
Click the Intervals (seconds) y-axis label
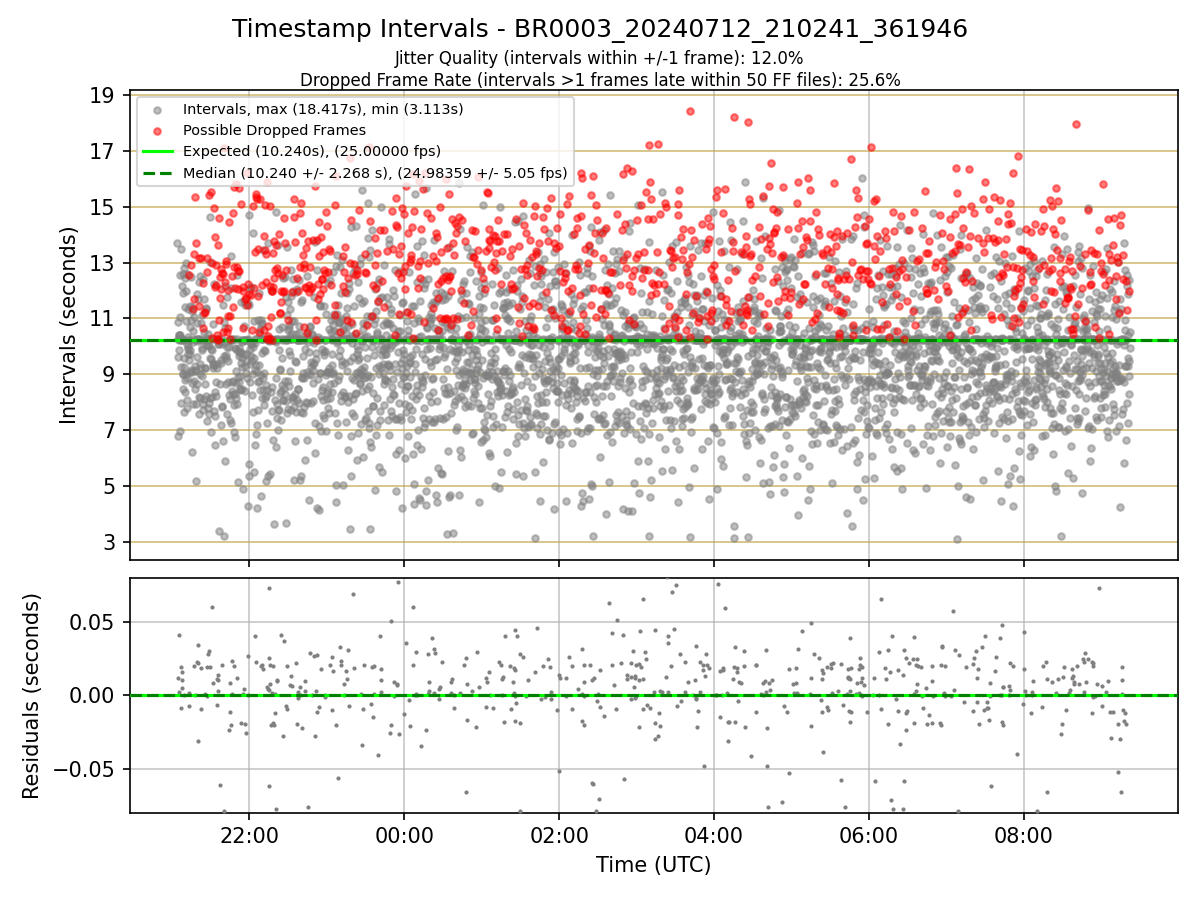[68, 325]
